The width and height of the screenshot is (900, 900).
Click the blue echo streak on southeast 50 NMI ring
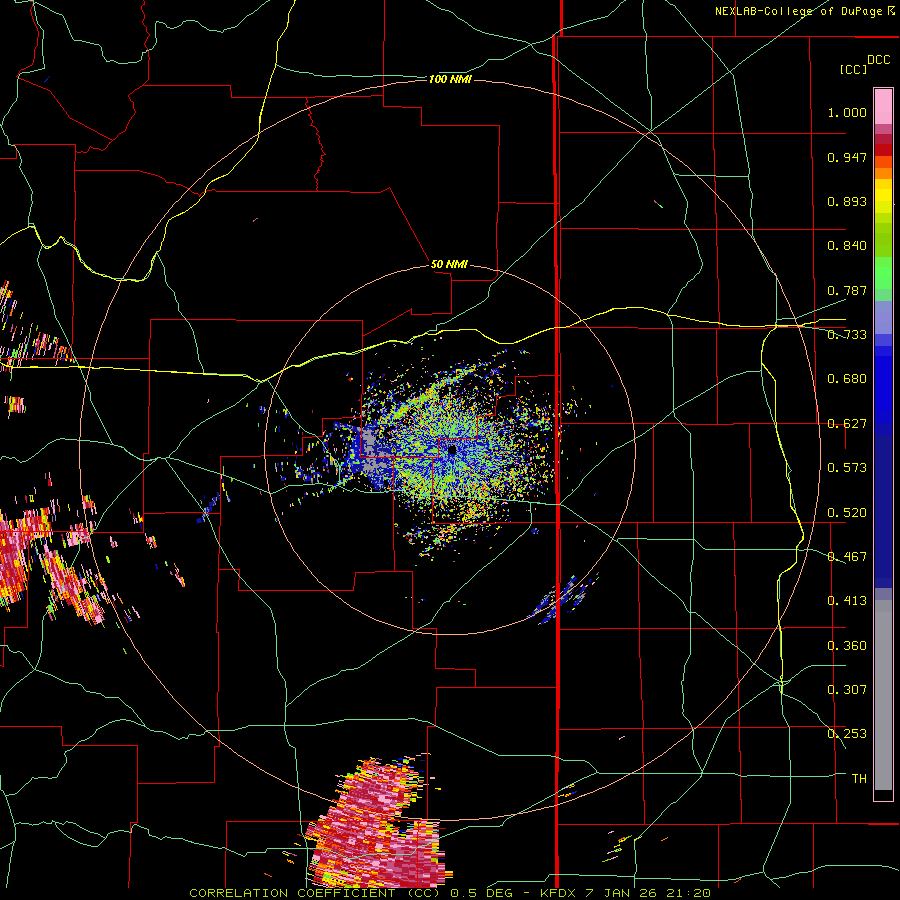(x=562, y=598)
